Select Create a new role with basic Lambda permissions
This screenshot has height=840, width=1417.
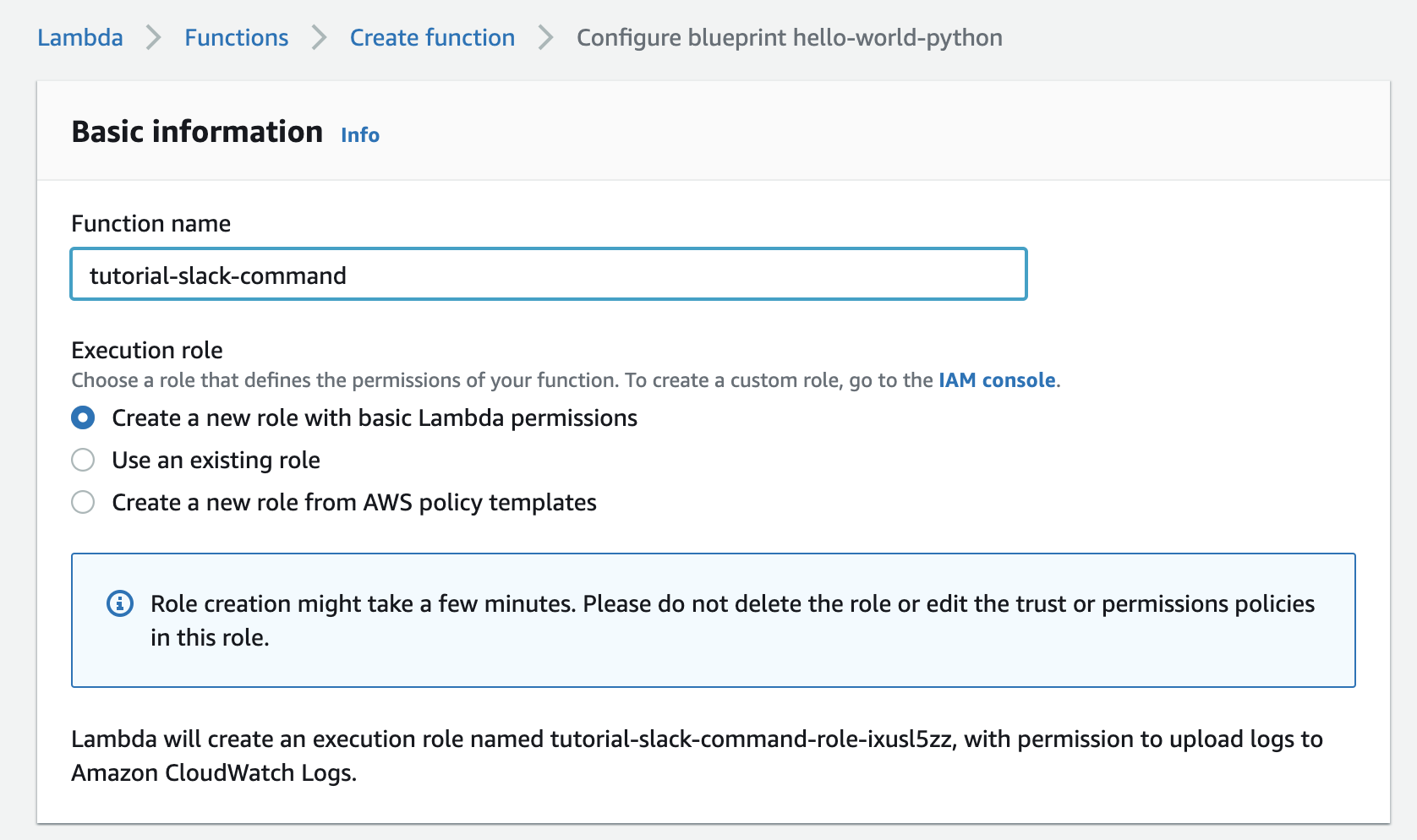coord(373,417)
